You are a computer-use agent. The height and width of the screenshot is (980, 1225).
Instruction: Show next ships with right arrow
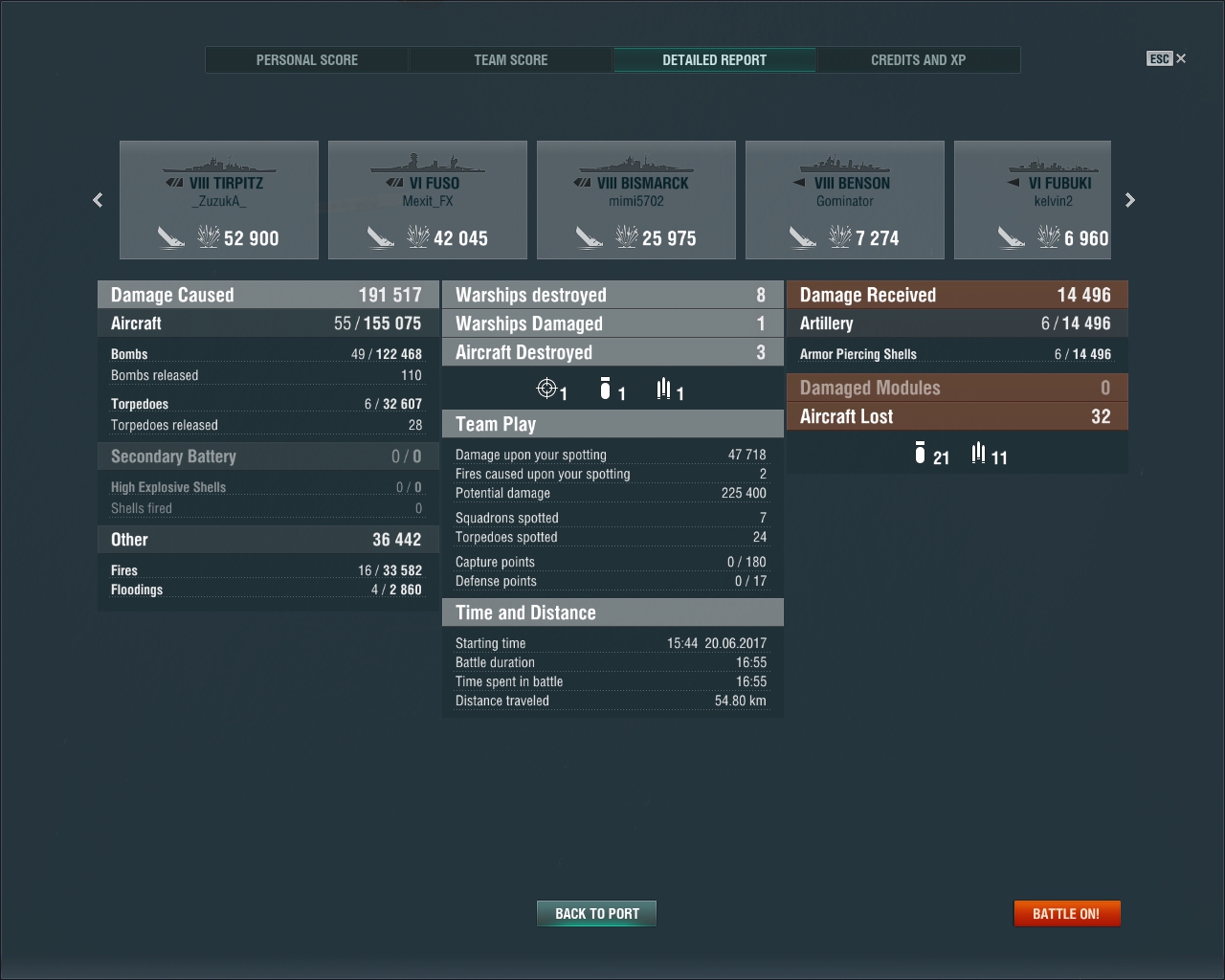click(1130, 200)
